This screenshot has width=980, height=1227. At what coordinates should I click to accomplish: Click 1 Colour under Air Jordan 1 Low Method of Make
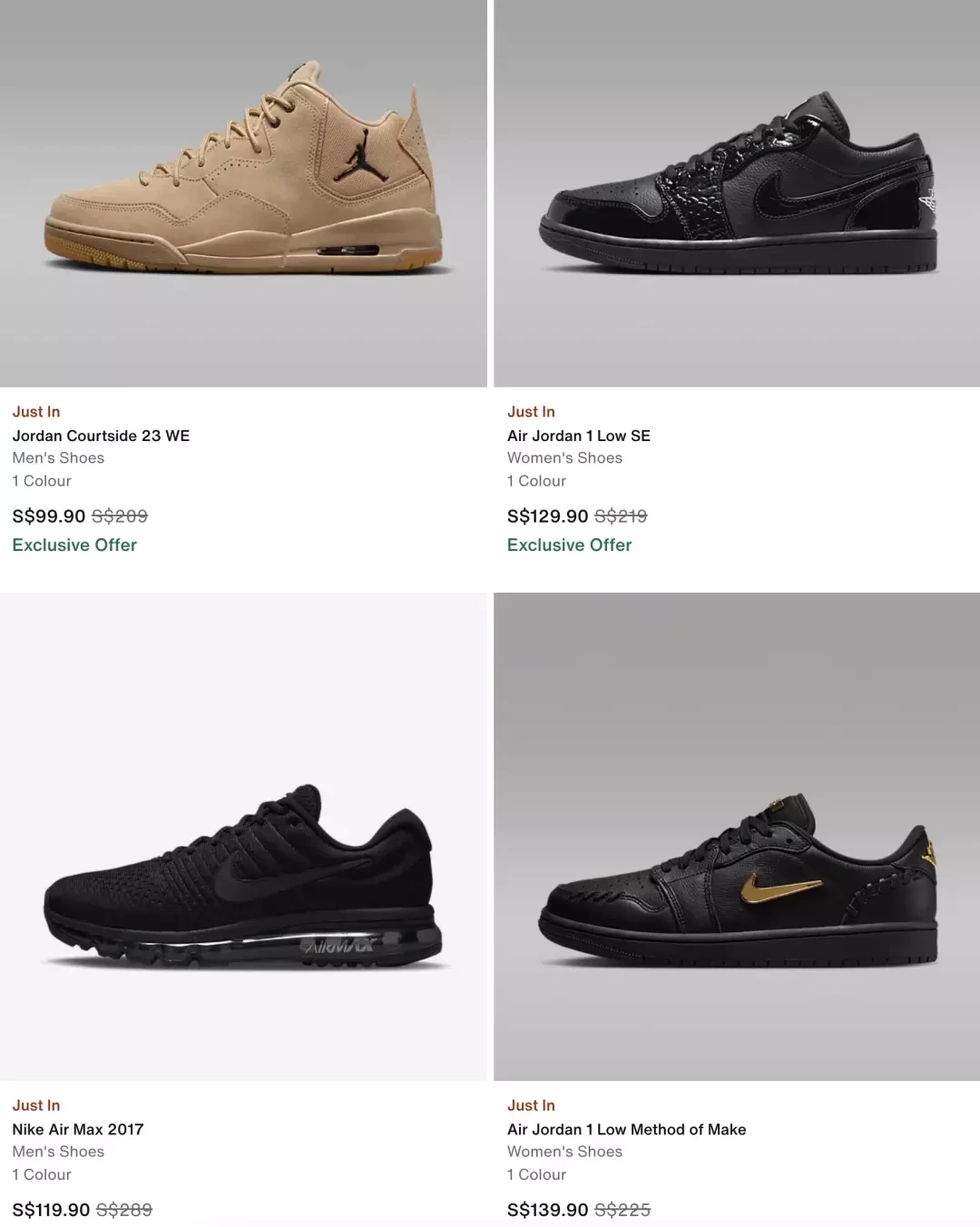click(x=536, y=1174)
